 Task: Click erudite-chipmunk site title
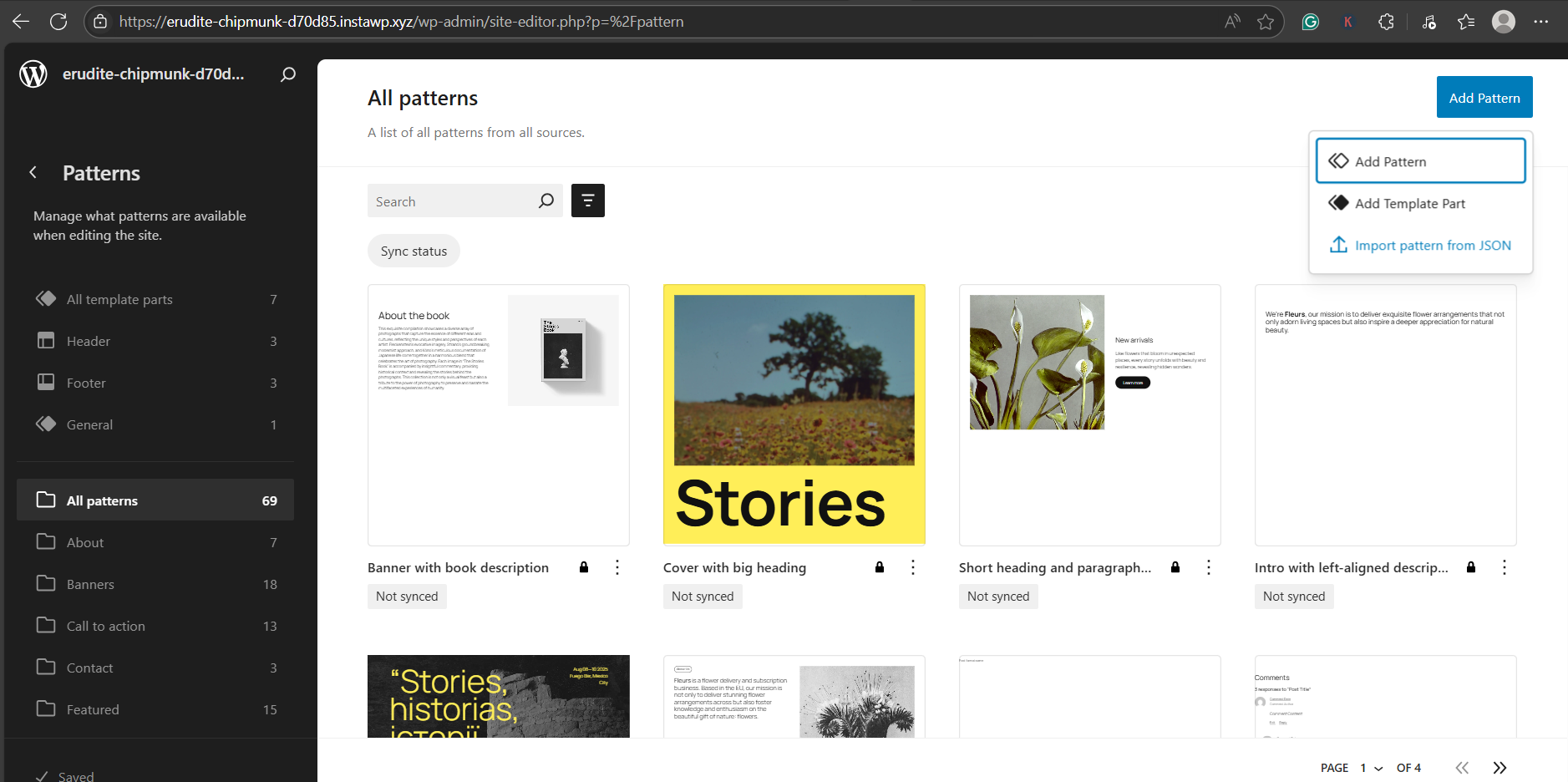pyautogui.click(x=154, y=74)
